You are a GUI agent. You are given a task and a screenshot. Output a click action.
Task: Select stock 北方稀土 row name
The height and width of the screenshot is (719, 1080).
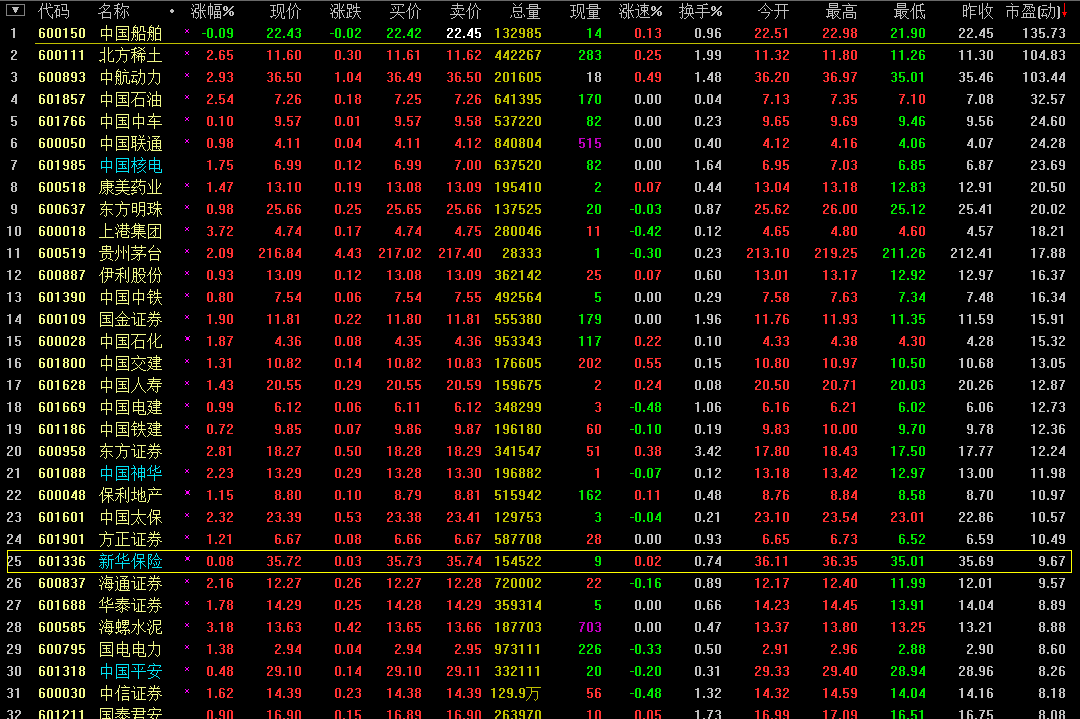tap(131, 55)
